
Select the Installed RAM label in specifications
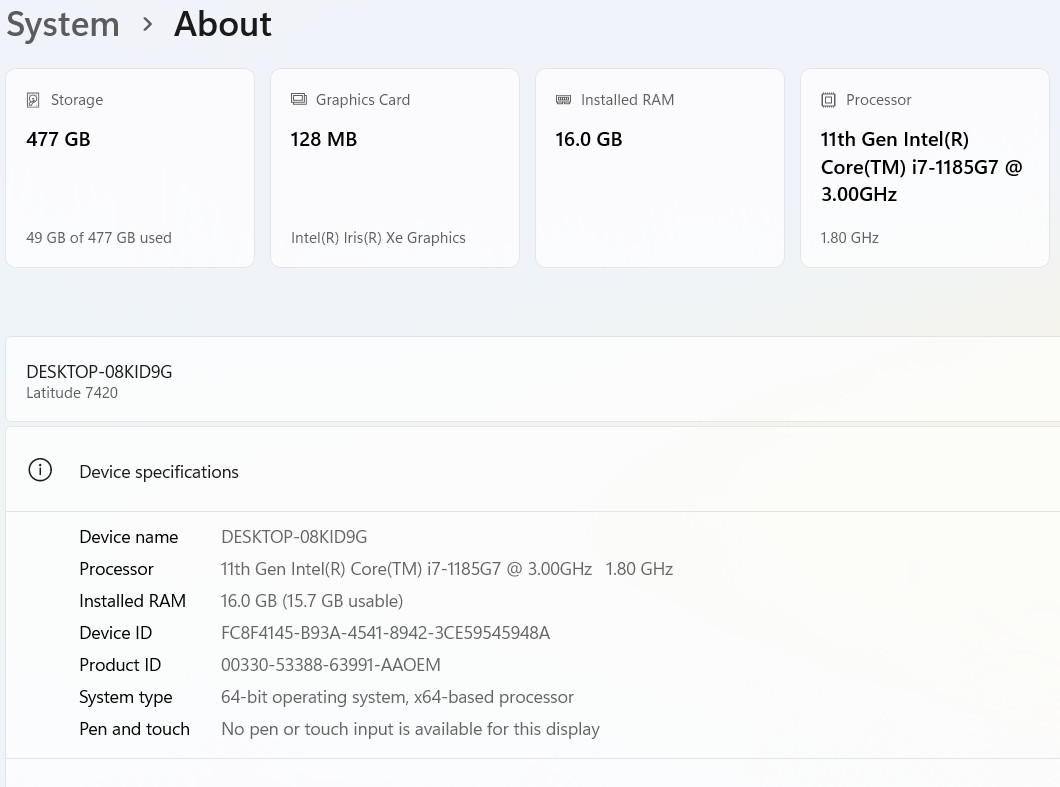[132, 600]
